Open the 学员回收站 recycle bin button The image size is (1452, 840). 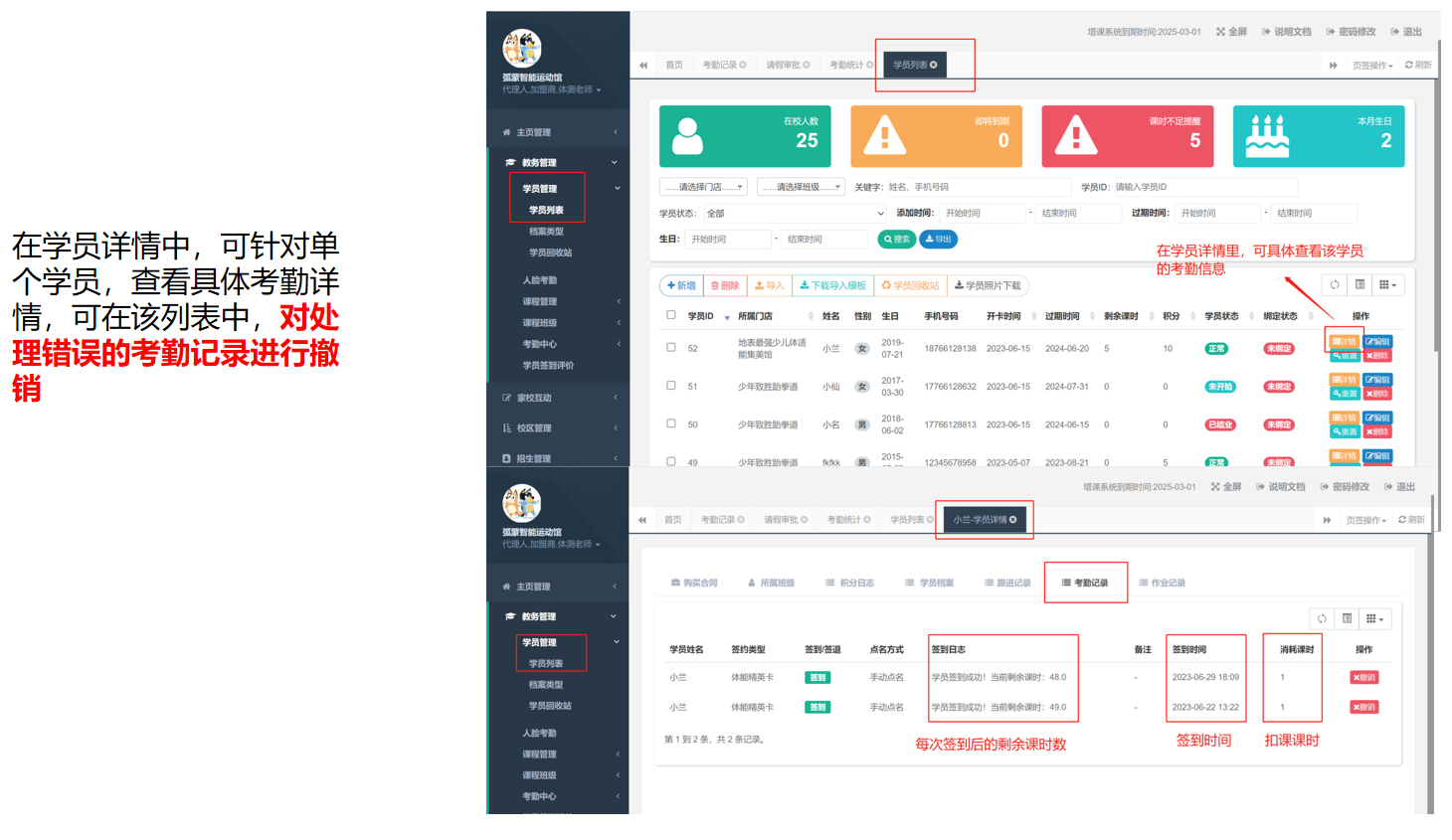(910, 285)
